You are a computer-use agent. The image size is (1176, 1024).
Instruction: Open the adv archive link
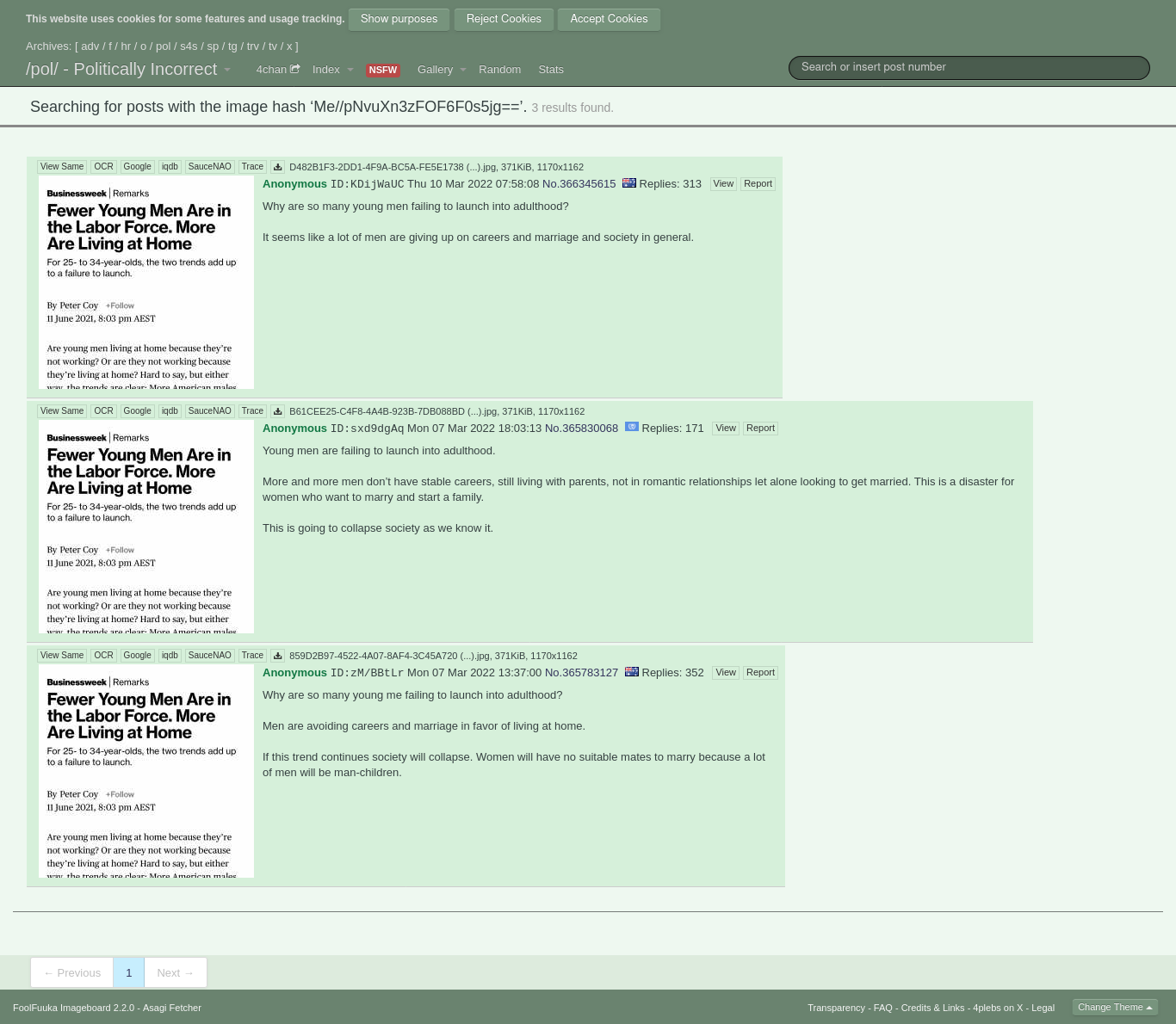coord(90,46)
